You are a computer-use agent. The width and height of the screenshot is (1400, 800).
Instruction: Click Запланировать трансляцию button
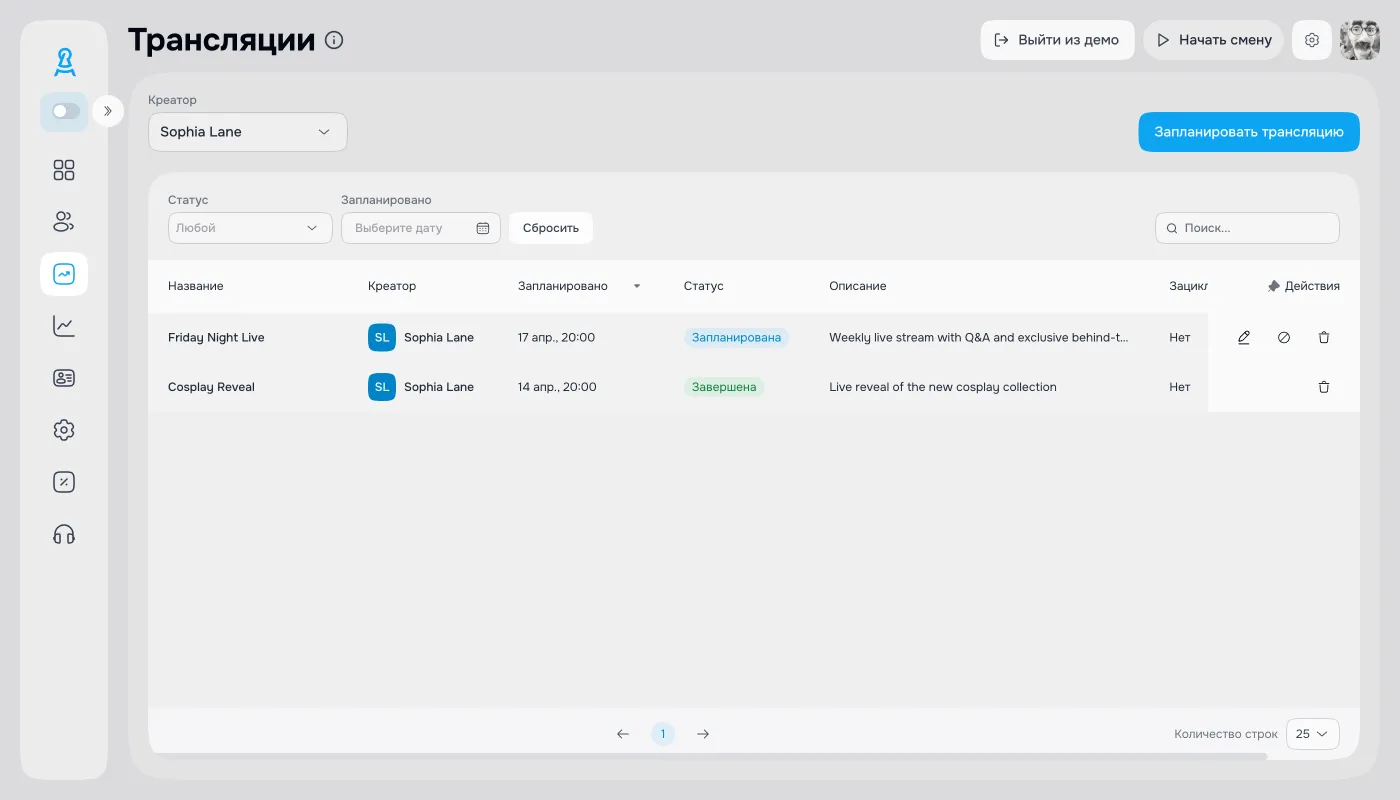[1248, 132]
